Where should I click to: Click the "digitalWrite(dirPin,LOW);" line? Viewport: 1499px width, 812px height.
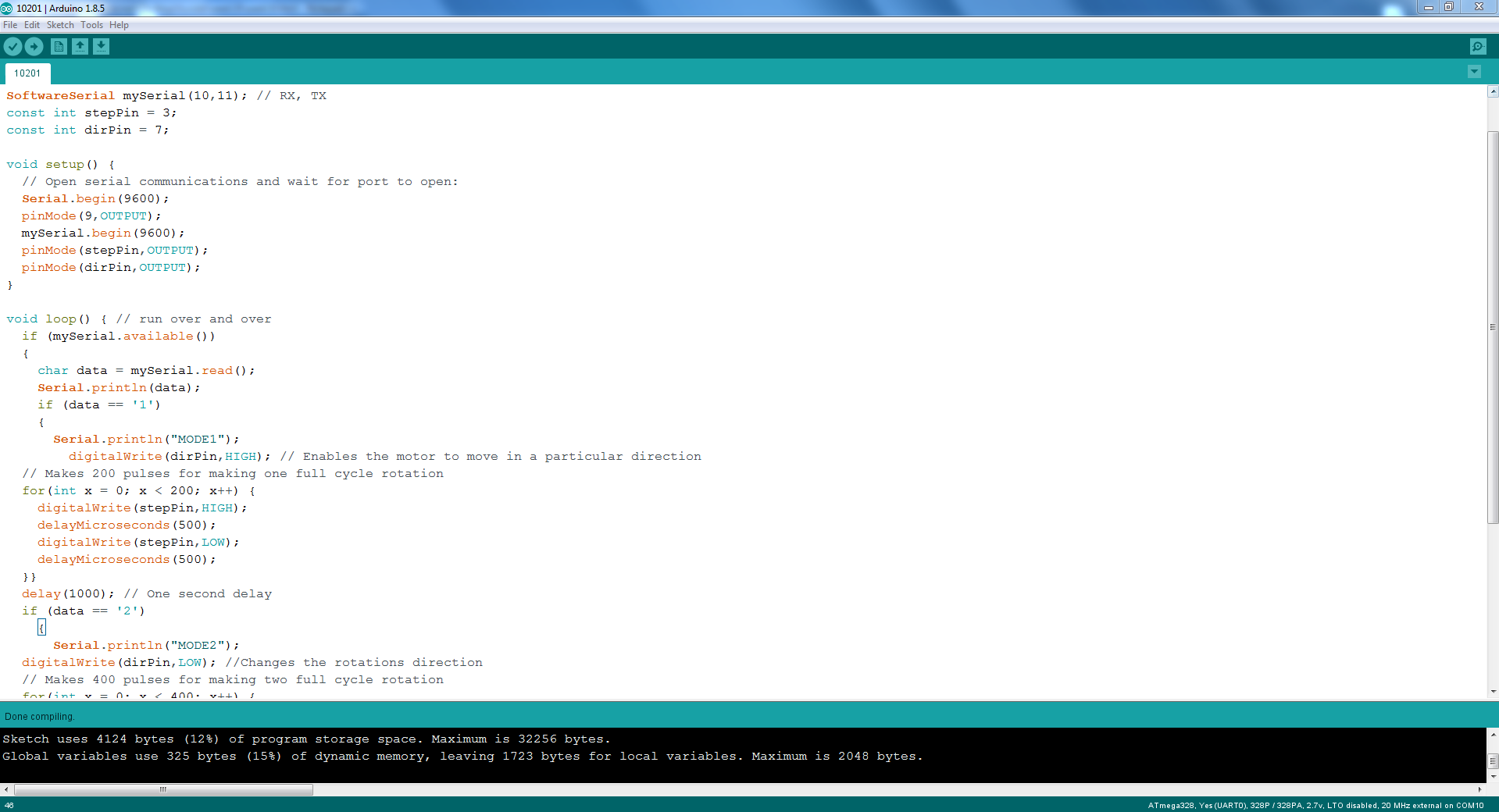(x=119, y=663)
